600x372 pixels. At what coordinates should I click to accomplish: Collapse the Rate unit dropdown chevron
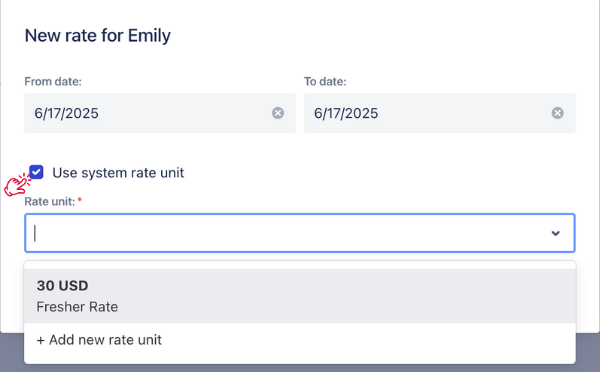pos(555,233)
